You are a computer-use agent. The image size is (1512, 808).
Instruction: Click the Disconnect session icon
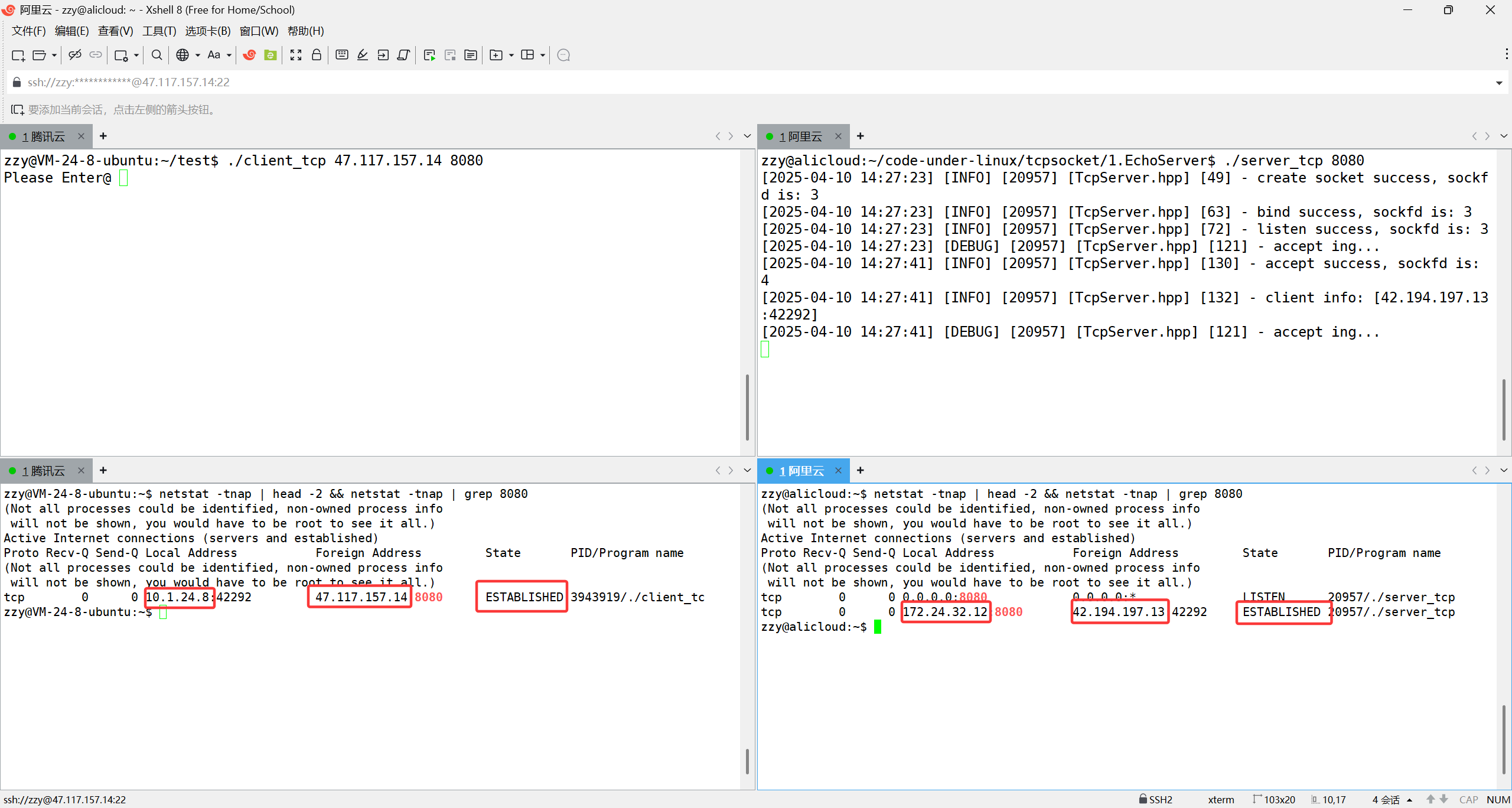pyautogui.click(x=74, y=55)
